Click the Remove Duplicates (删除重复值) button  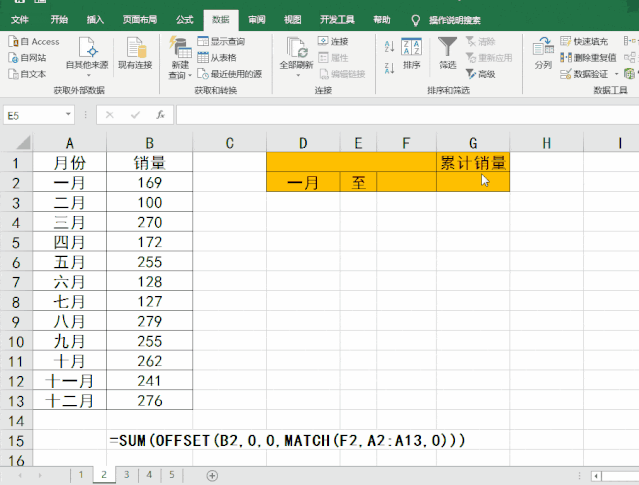click(567, 58)
